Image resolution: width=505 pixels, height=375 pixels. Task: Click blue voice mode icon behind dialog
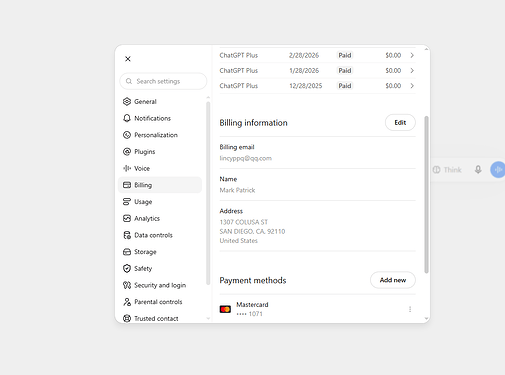498,170
